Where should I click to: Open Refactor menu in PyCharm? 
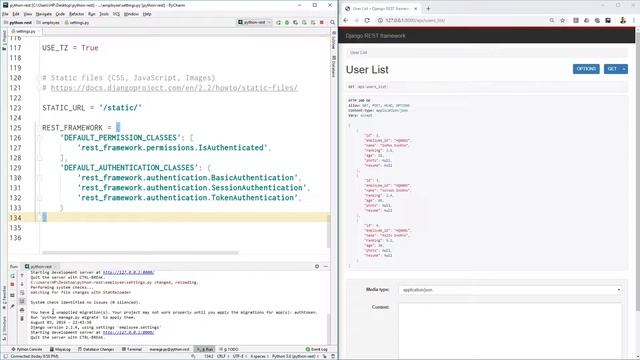pyautogui.click(x=76, y=14)
